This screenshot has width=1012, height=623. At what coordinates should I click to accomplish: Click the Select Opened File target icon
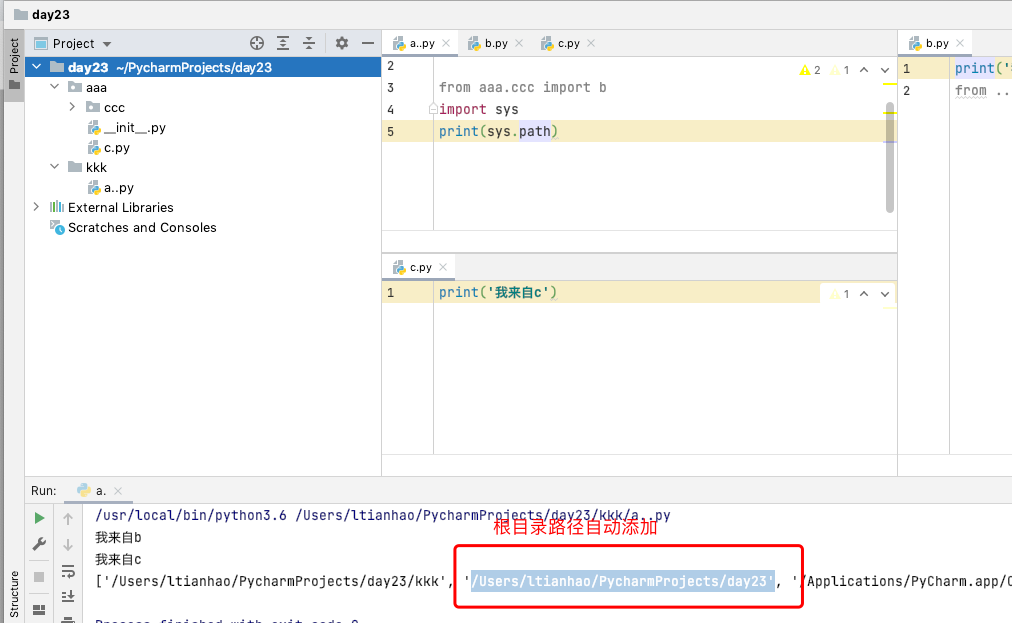(257, 43)
